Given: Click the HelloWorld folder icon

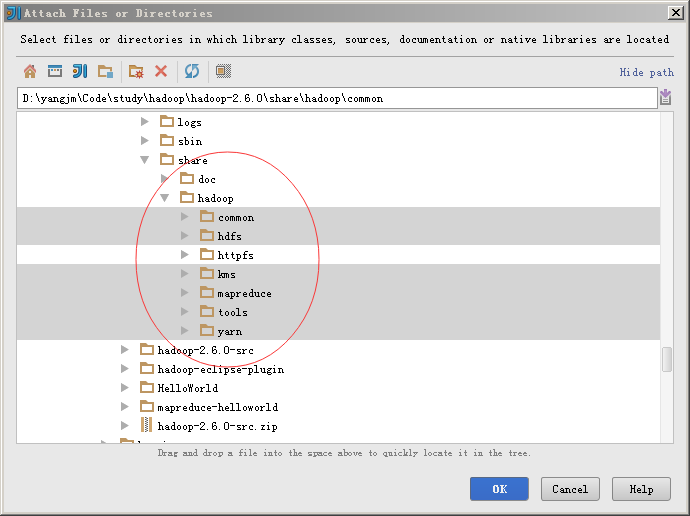Looking at the screenshot, I should (x=147, y=387).
